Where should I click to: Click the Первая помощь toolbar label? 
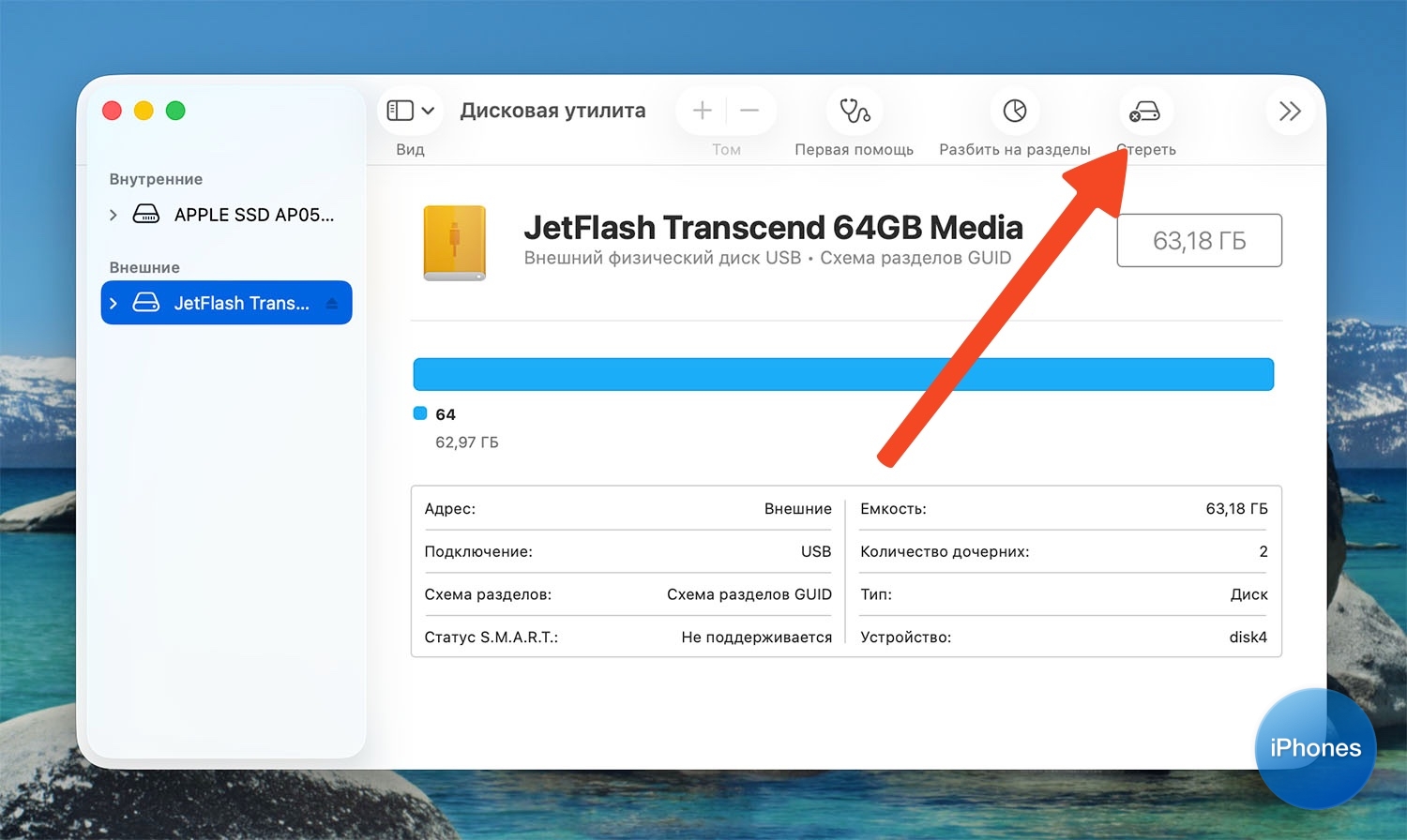click(x=854, y=150)
